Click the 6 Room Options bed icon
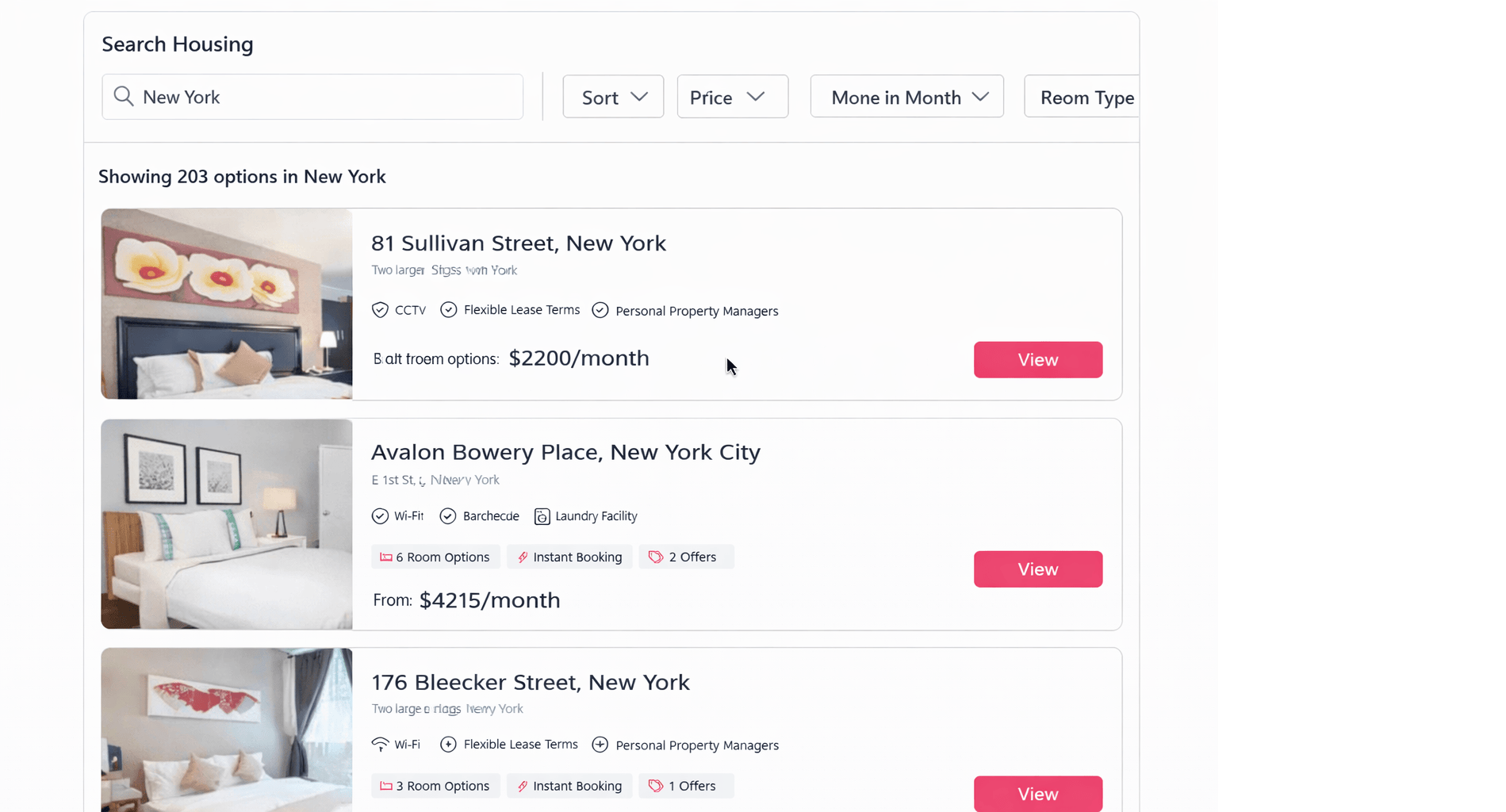 pyautogui.click(x=386, y=557)
